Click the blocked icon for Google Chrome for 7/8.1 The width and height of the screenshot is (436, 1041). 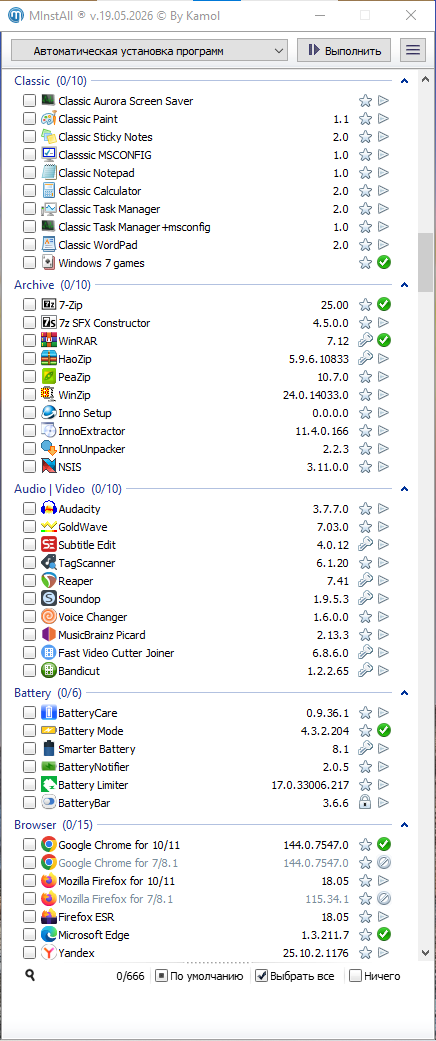[384, 862]
